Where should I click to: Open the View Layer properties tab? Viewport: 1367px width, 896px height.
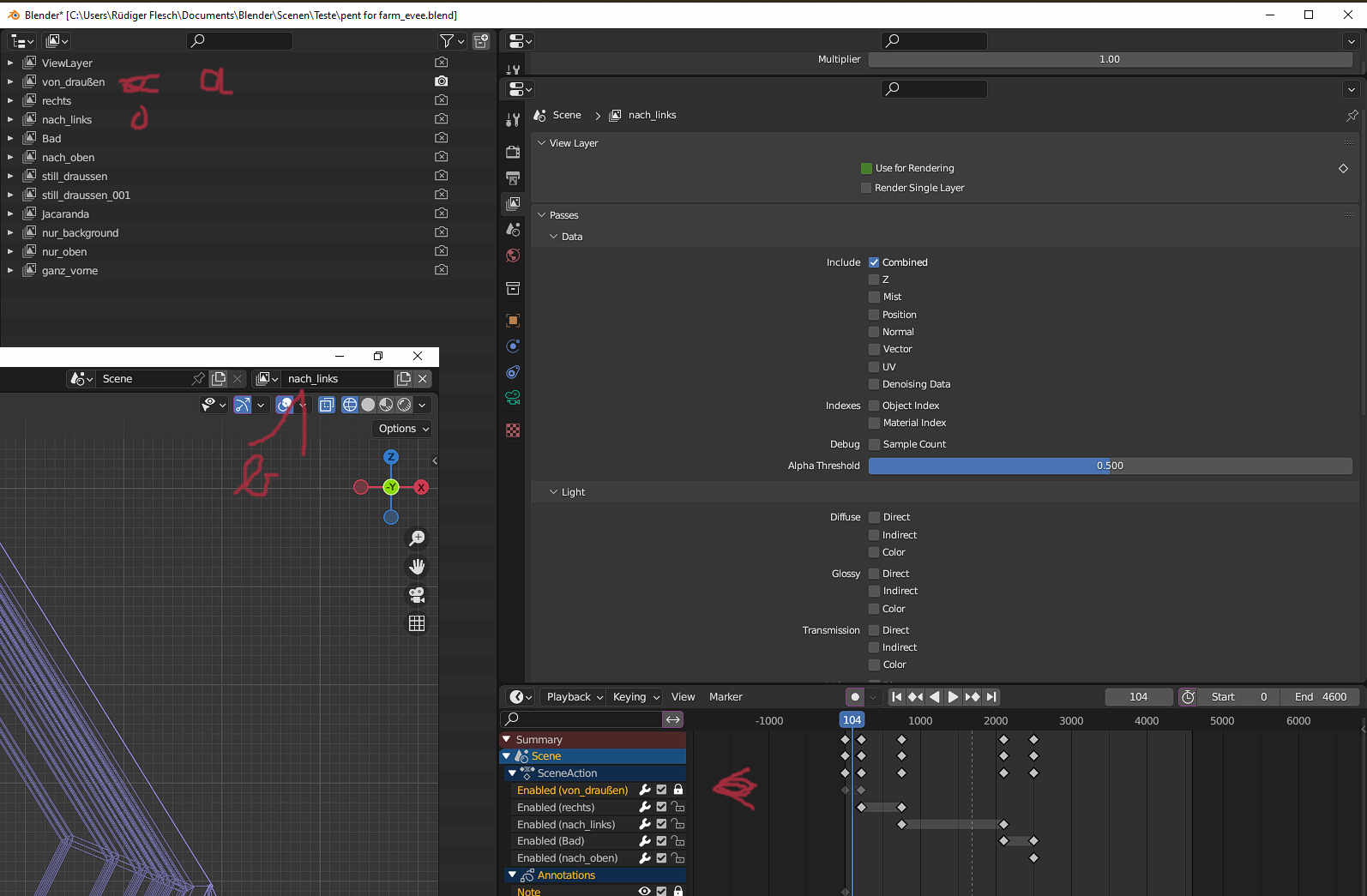click(x=513, y=203)
